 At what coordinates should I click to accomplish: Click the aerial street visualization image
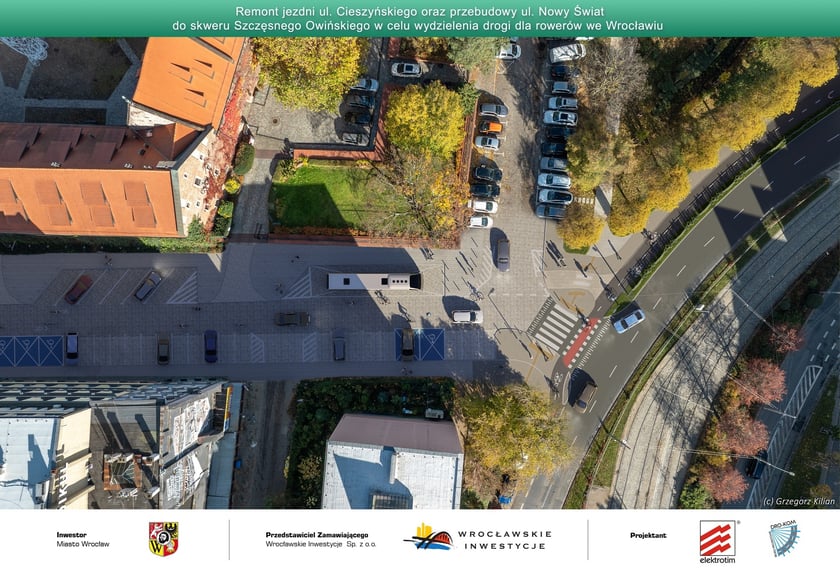coord(420,273)
